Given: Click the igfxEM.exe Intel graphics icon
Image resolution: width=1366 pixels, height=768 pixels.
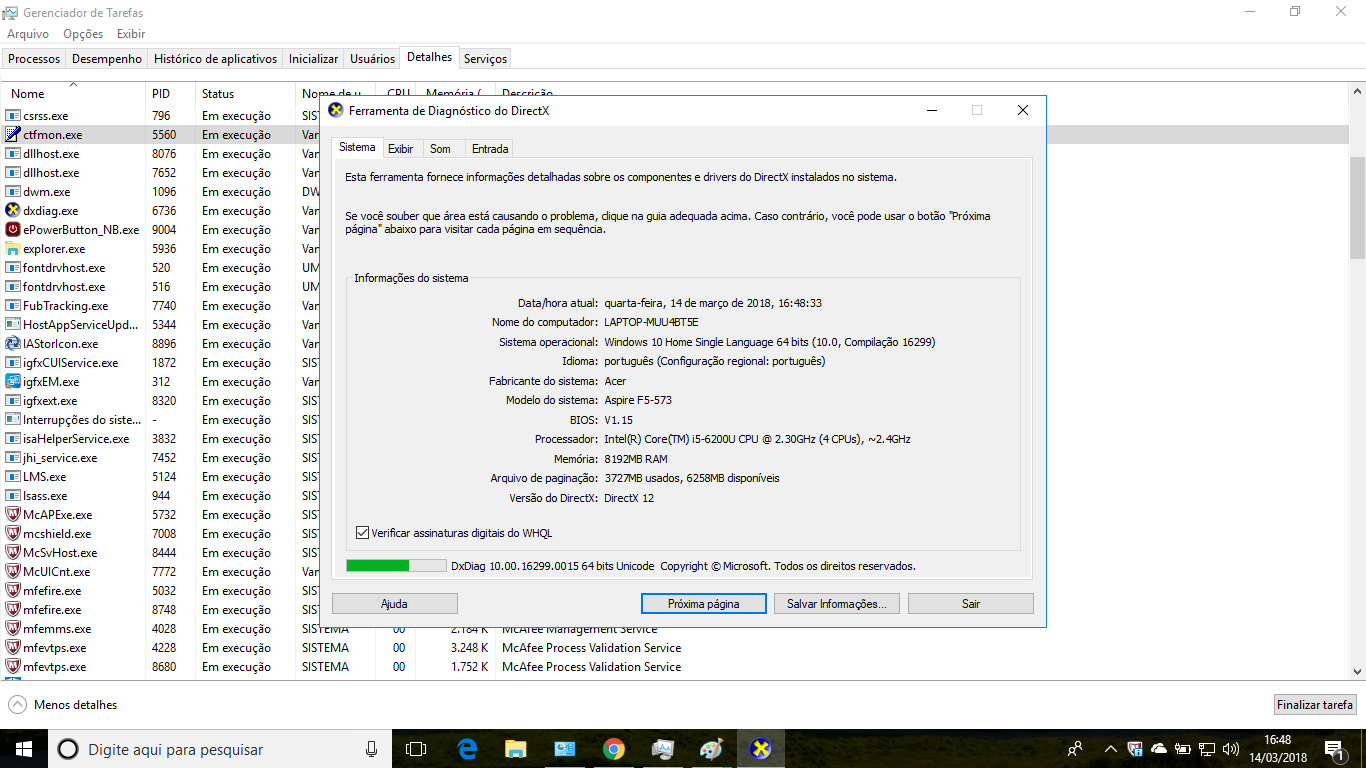Looking at the screenshot, I should point(13,382).
